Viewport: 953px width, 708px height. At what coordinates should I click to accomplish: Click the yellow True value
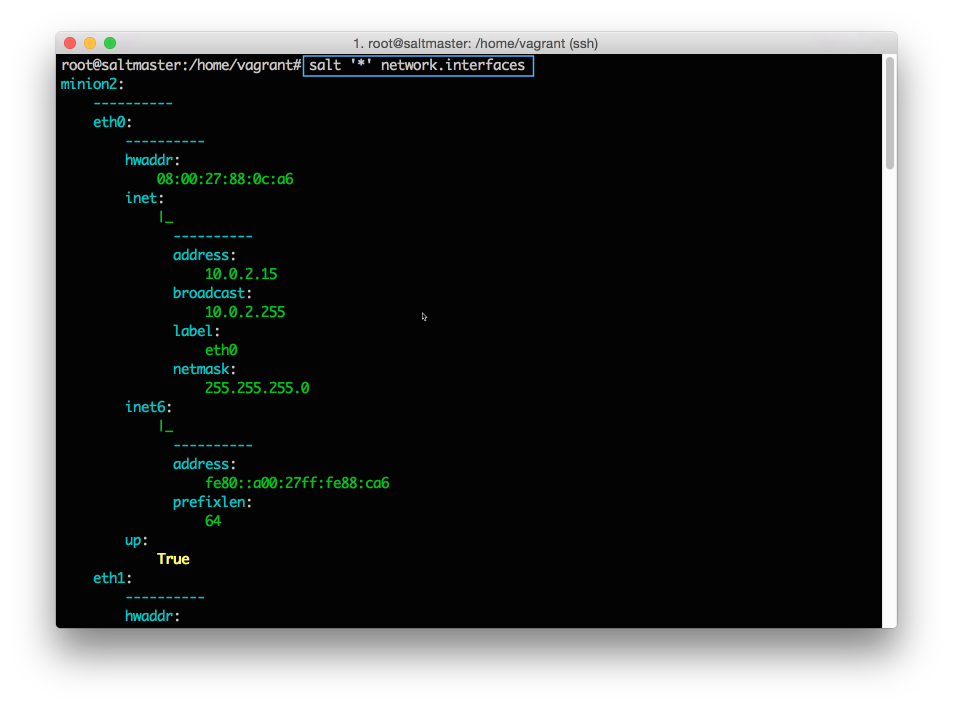(x=173, y=559)
